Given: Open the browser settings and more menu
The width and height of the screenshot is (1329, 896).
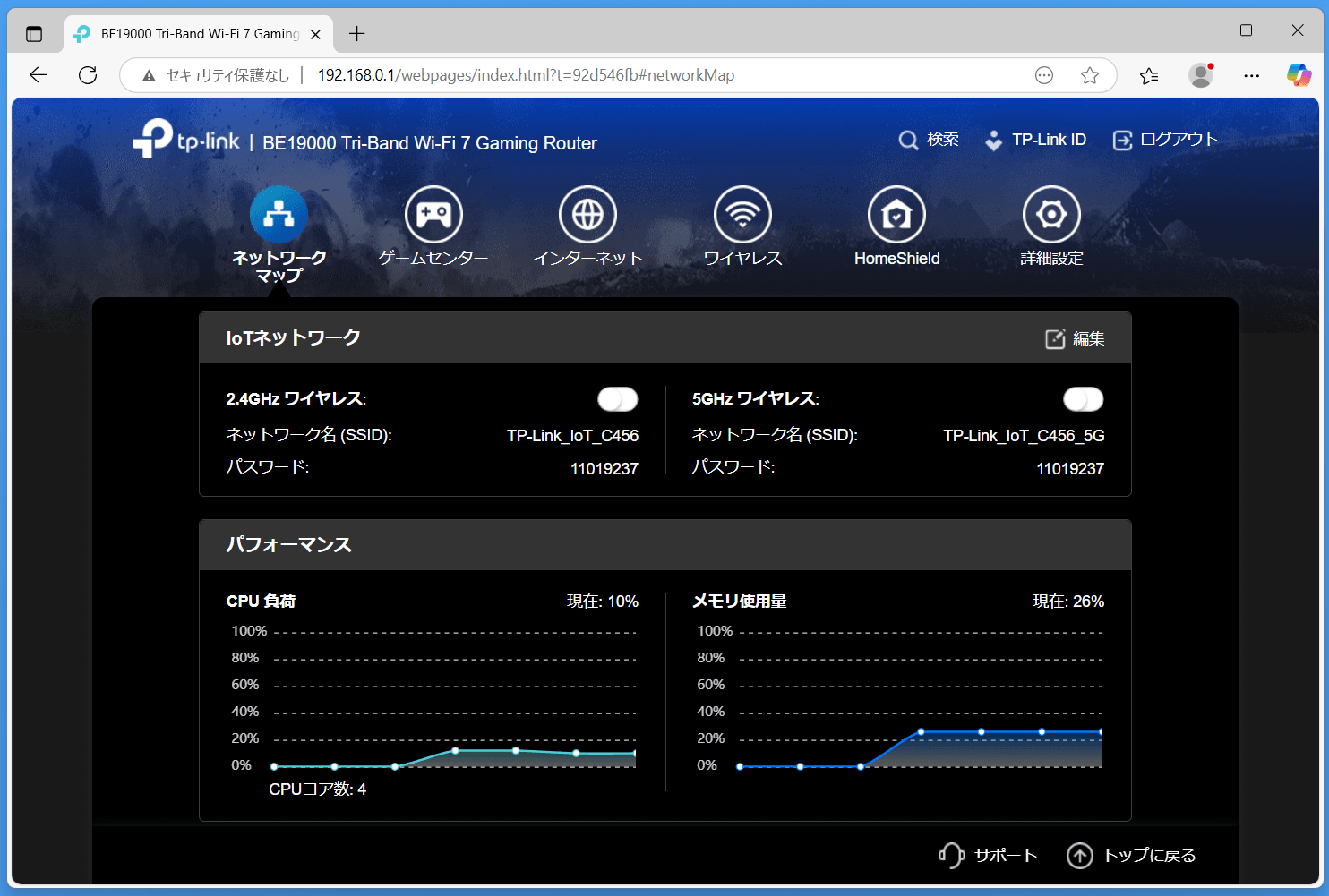Looking at the screenshot, I should coord(1252,75).
